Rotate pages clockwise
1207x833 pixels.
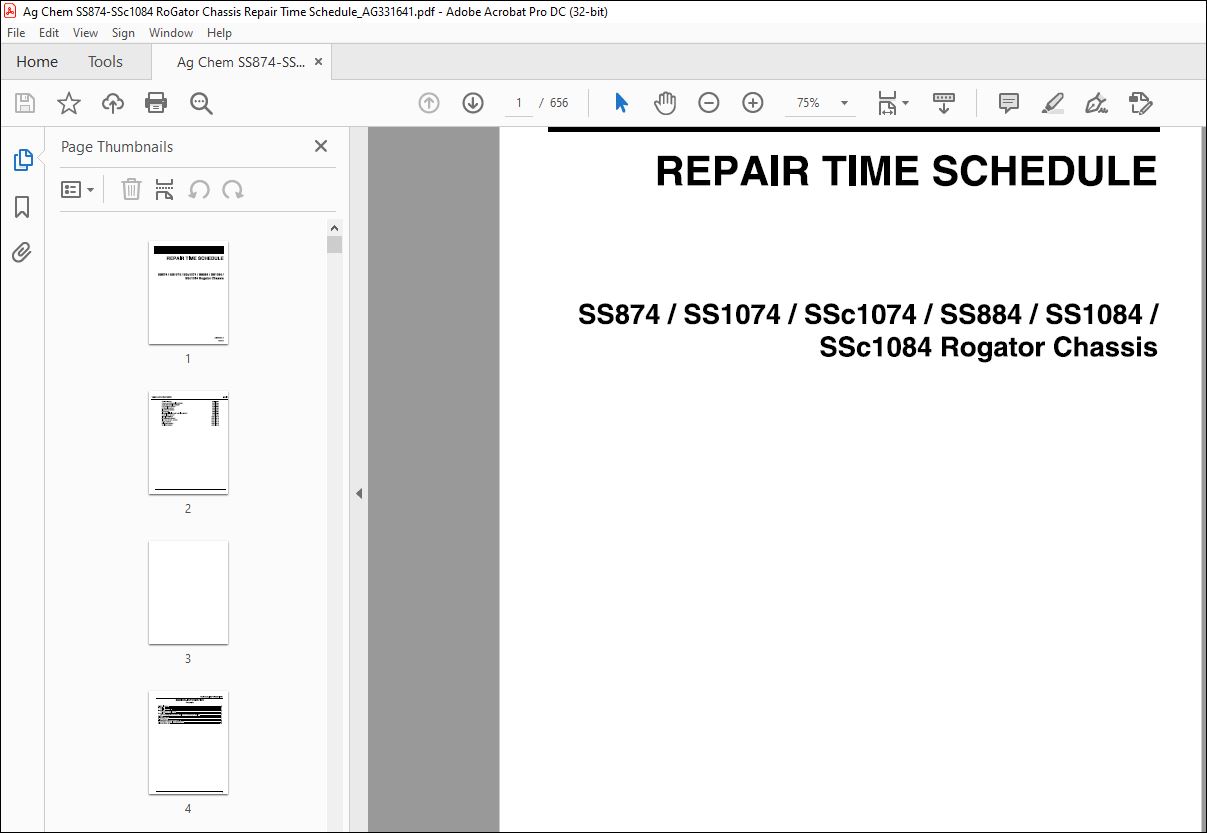(233, 190)
